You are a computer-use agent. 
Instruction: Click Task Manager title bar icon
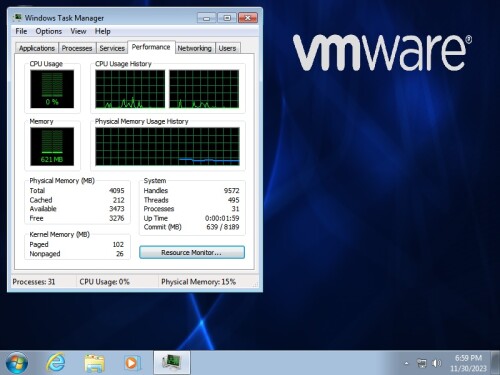coord(18,17)
